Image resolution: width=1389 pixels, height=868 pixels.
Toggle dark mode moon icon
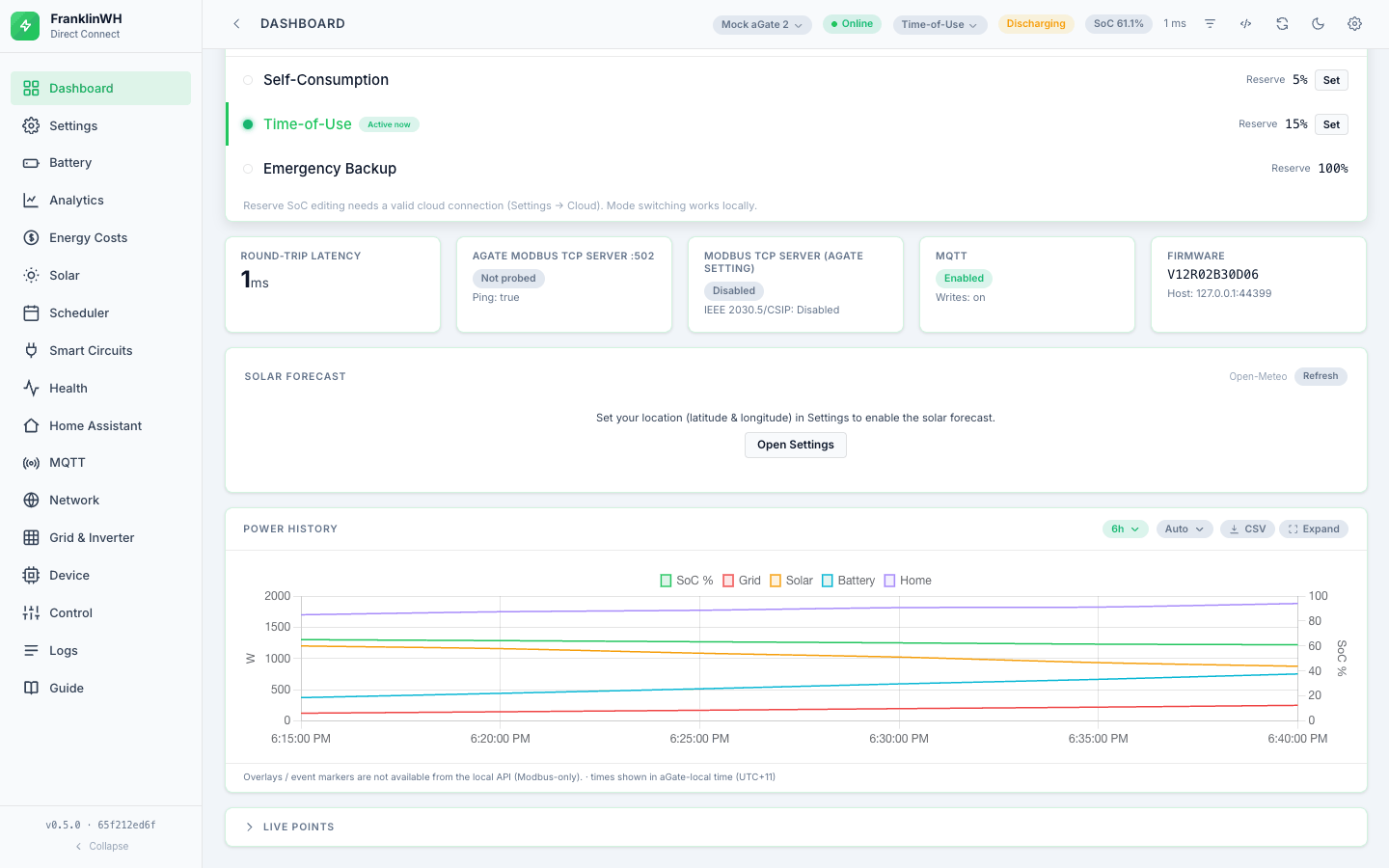tap(1319, 24)
